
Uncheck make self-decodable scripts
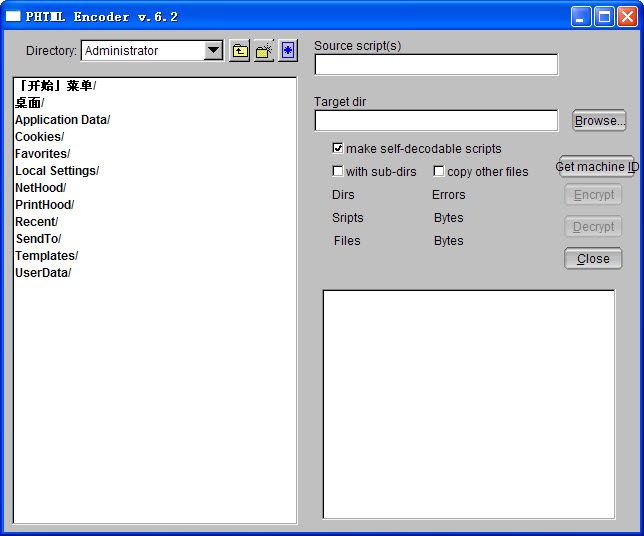coord(338,148)
